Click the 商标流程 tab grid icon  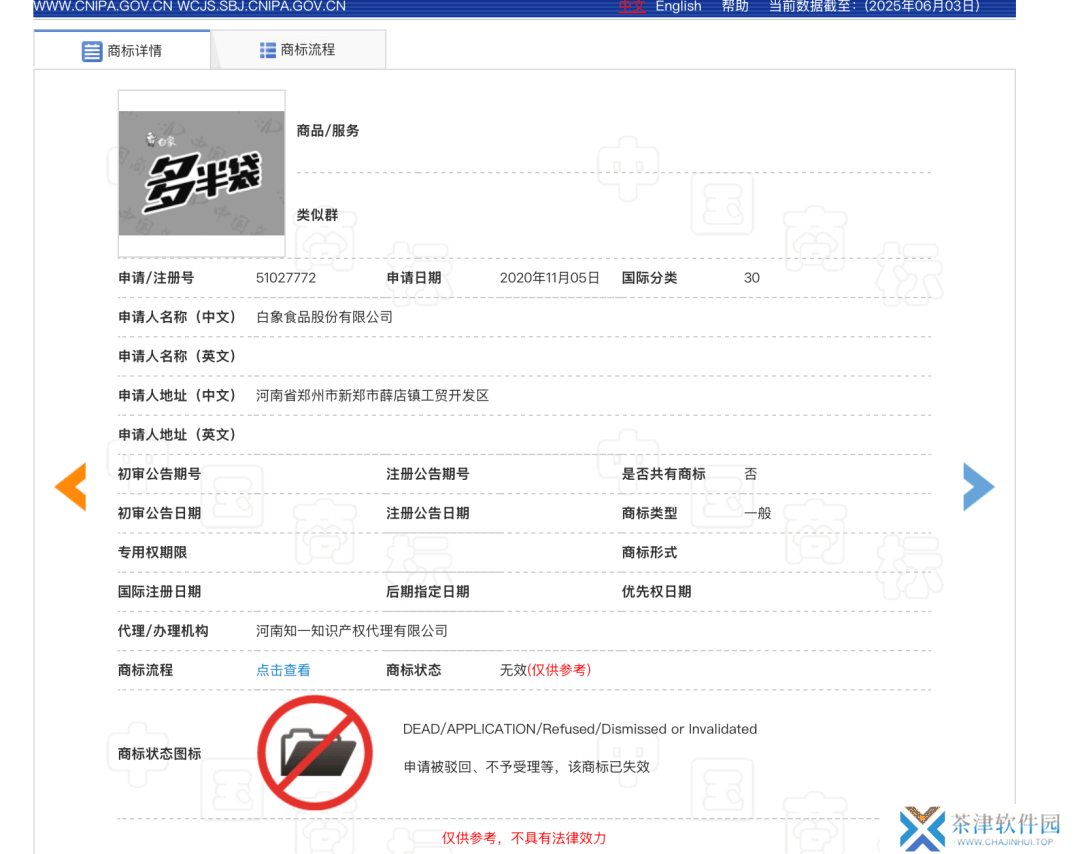point(267,50)
